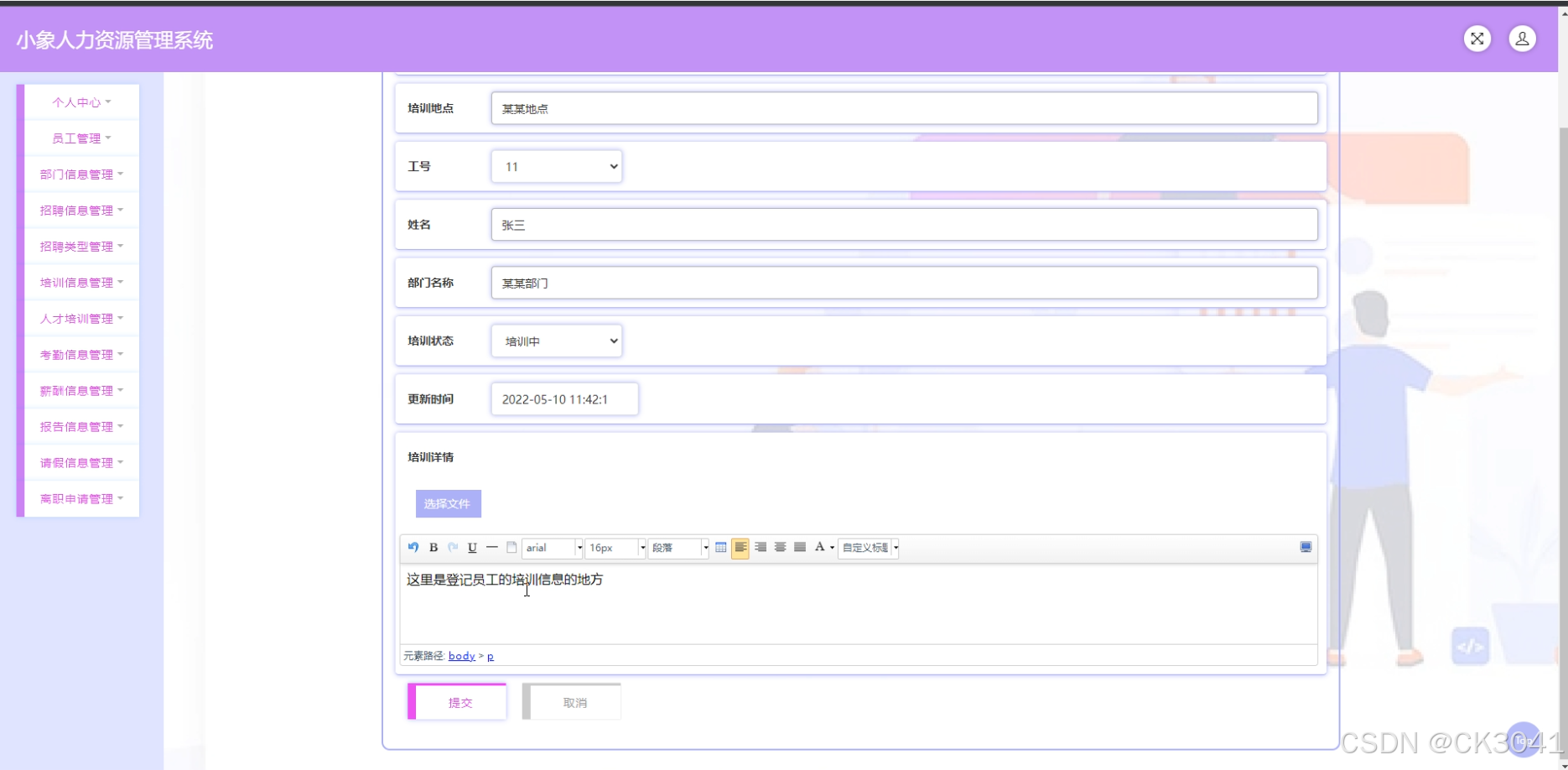The image size is (1568, 770).
Task: Click the 培训地点 input field
Action: [904, 108]
